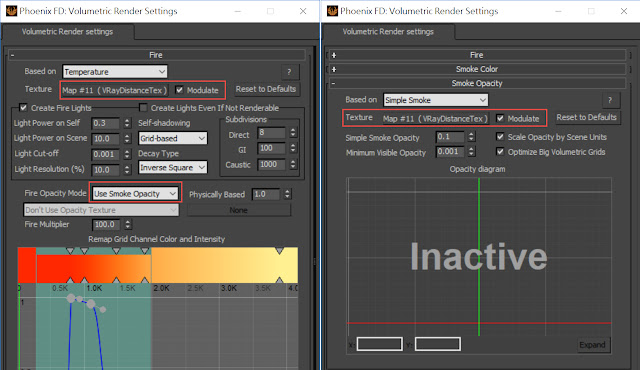Expand the Smoke Color rollout
640x370 pixels.
(x=334, y=69)
